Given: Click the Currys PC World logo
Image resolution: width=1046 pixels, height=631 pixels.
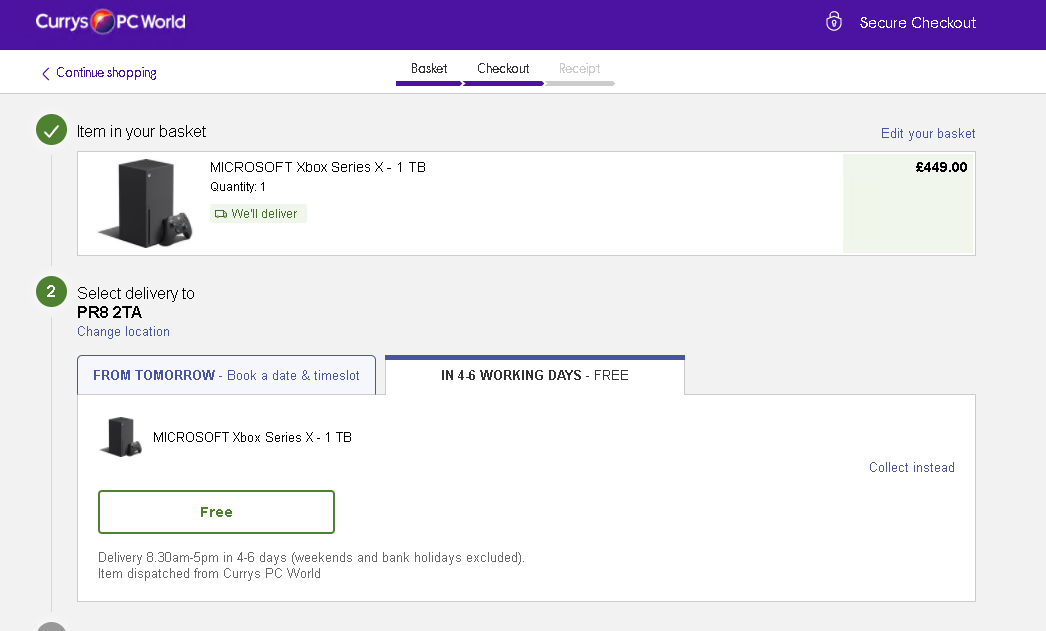Looking at the screenshot, I should coord(111,21).
